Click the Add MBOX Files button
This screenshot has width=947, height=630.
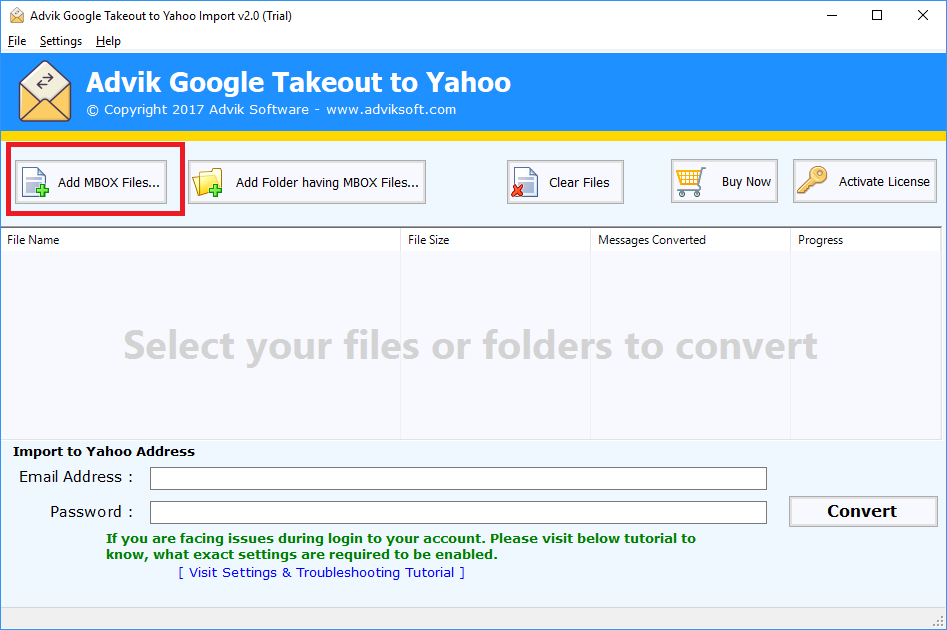point(91,182)
